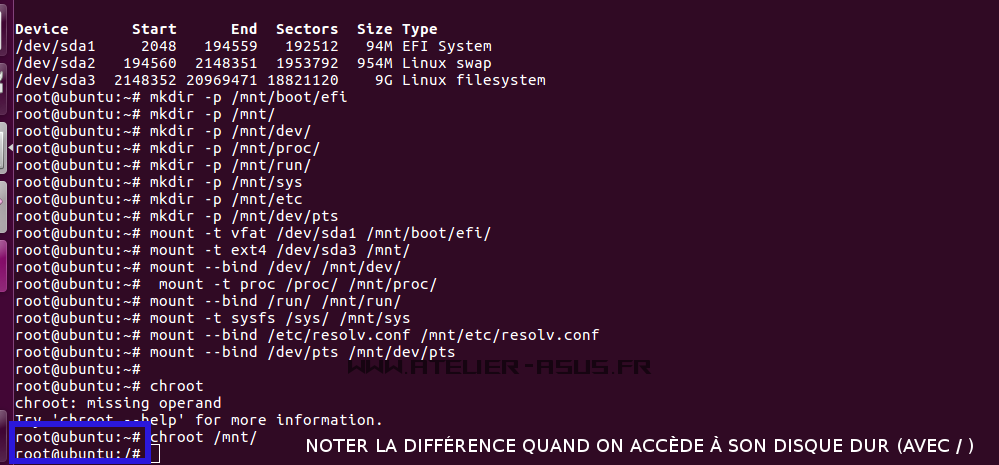Click the terminal cursor at the last prompt
The image size is (999, 465).
(152, 456)
